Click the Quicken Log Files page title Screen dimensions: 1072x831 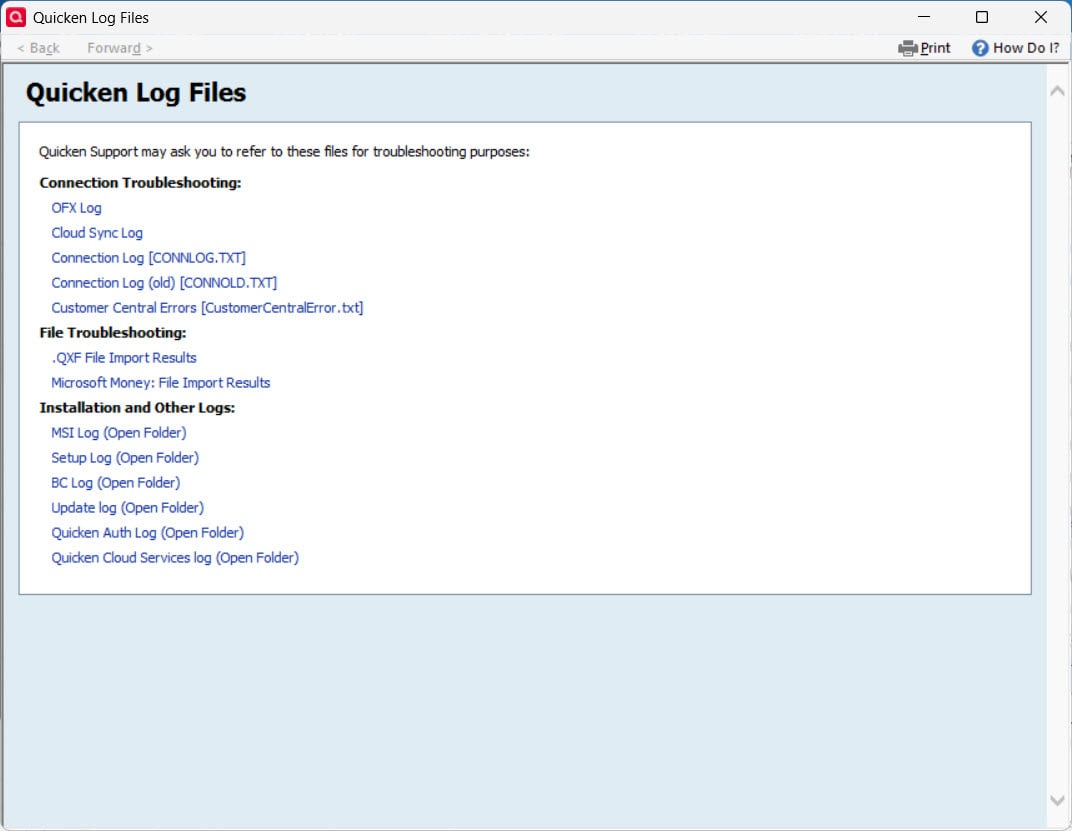(x=136, y=93)
